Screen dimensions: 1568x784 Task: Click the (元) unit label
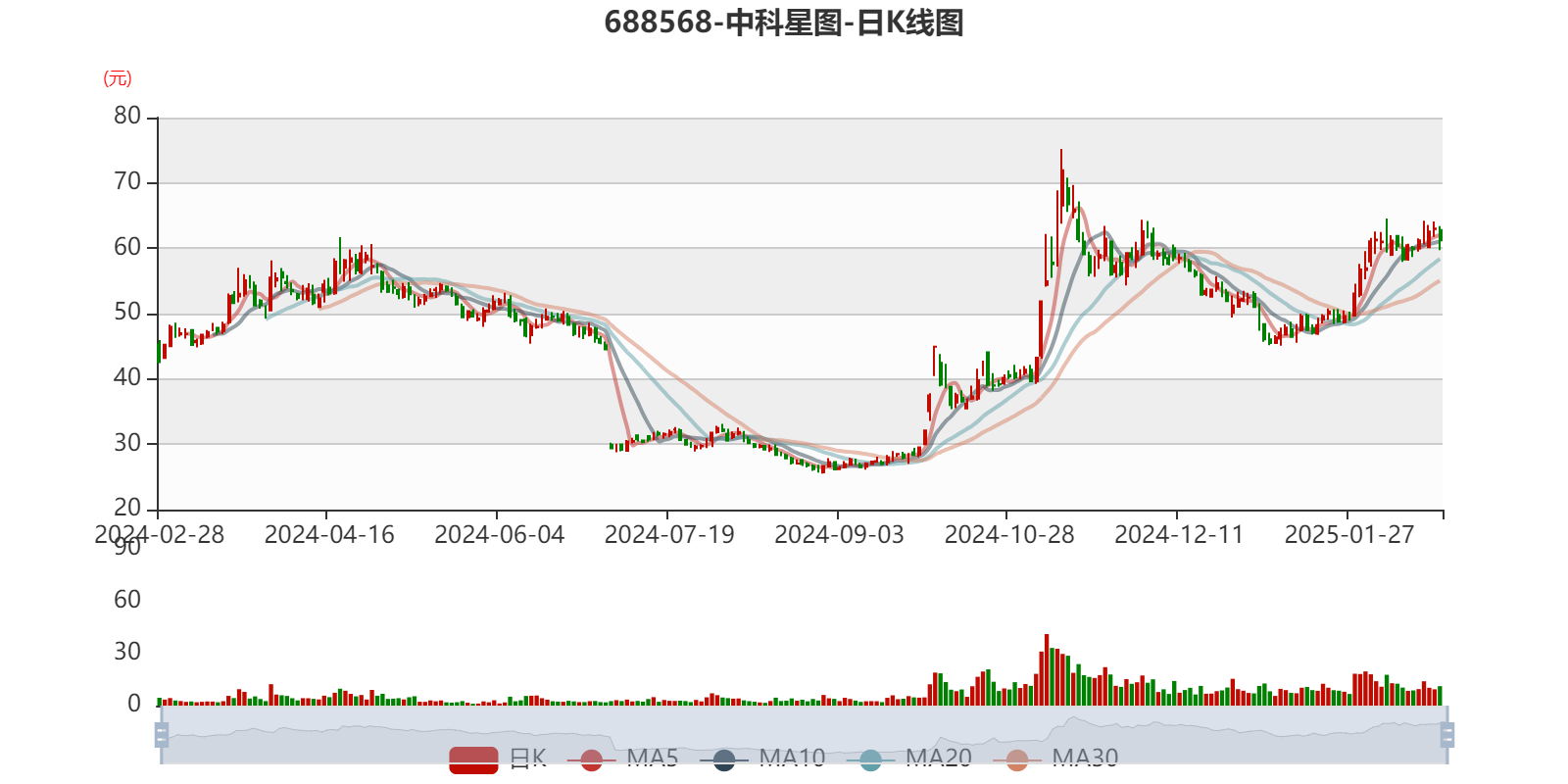(x=118, y=78)
